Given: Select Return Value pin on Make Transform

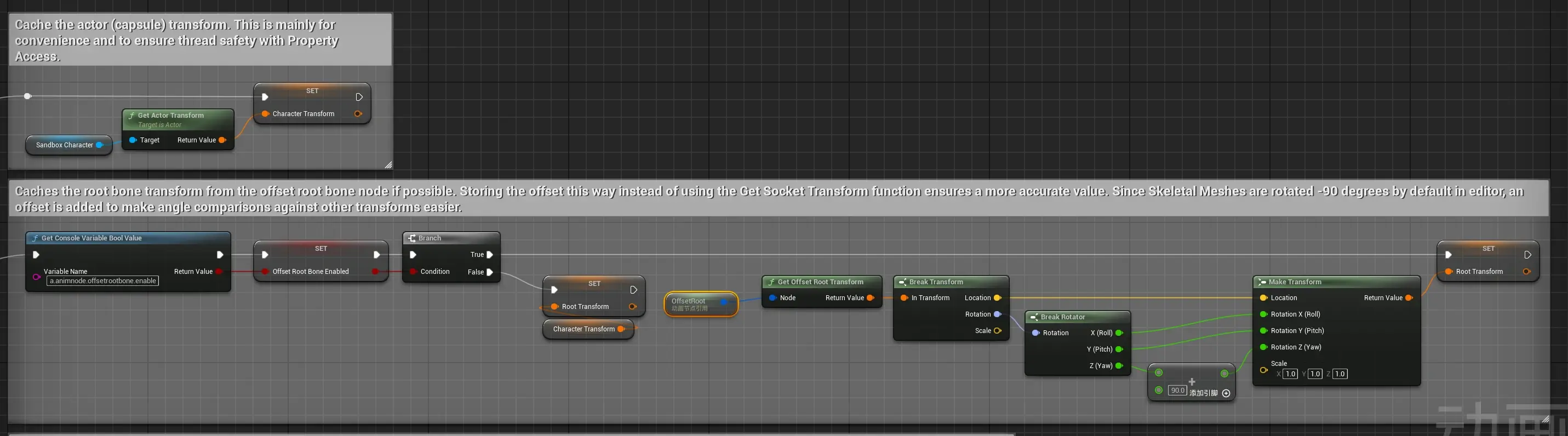Looking at the screenshot, I should (1409, 298).
